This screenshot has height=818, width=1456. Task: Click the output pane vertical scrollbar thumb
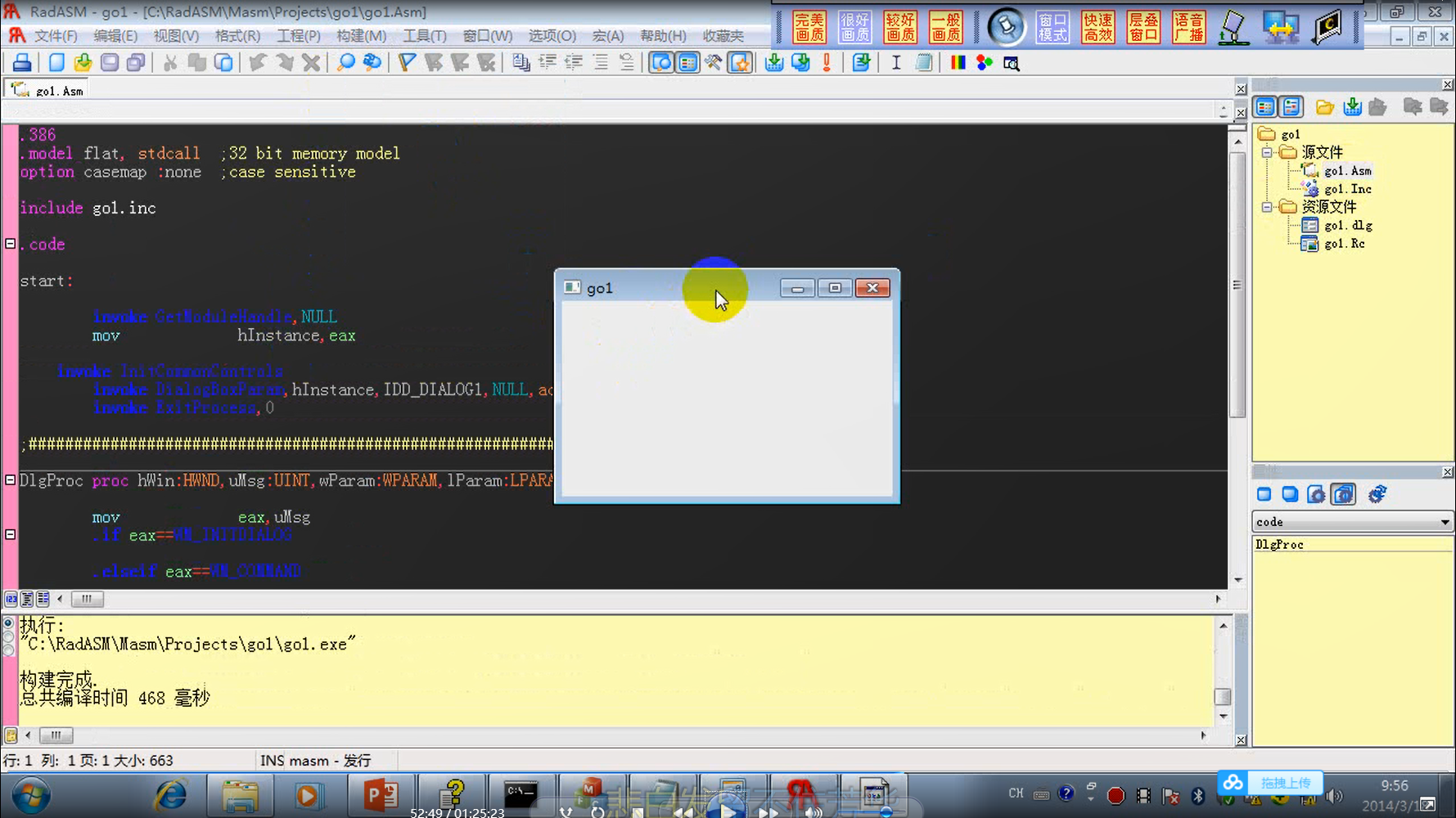click(1223, 696)
